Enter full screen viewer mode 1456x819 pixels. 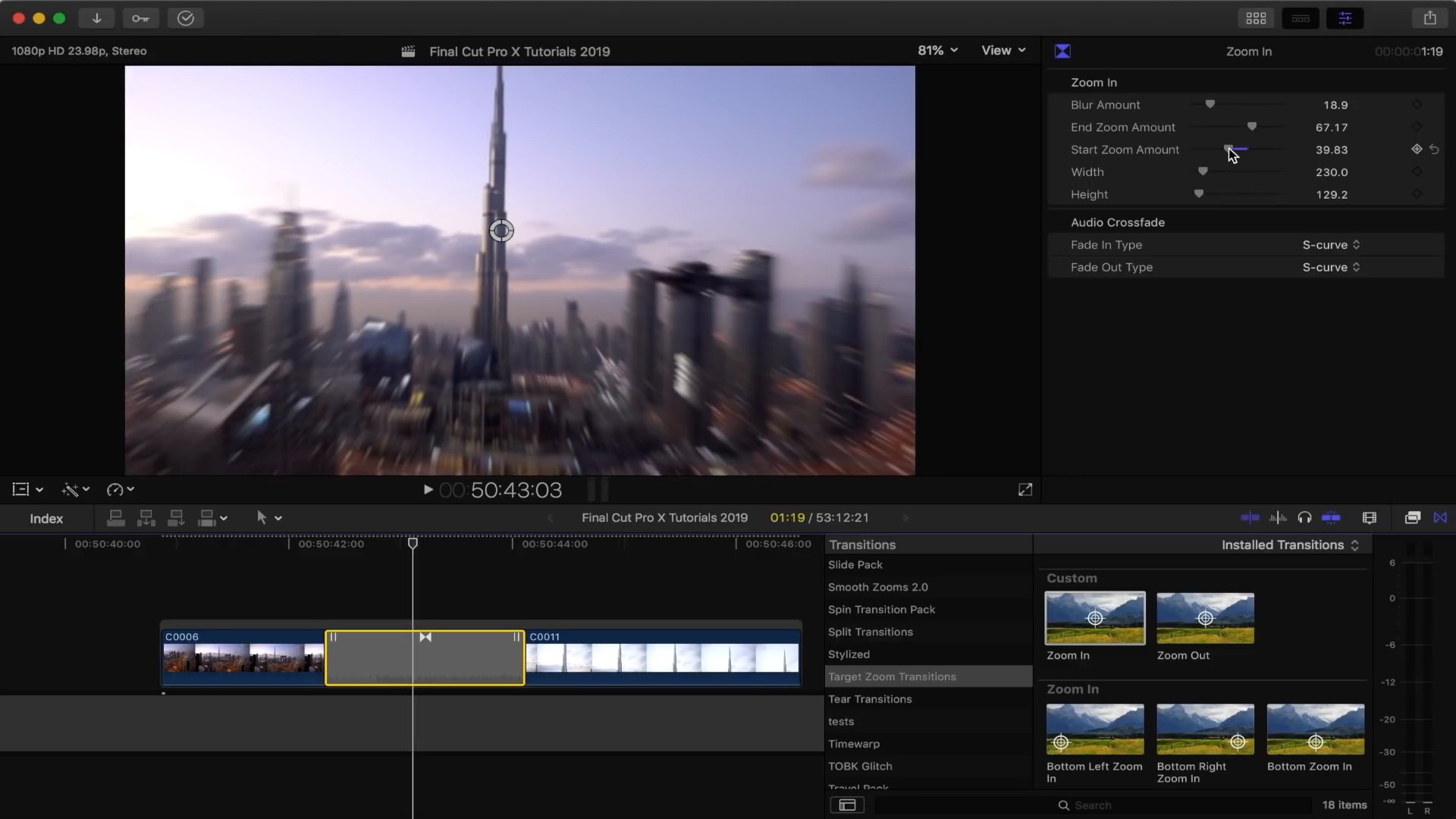[1025, 490]
